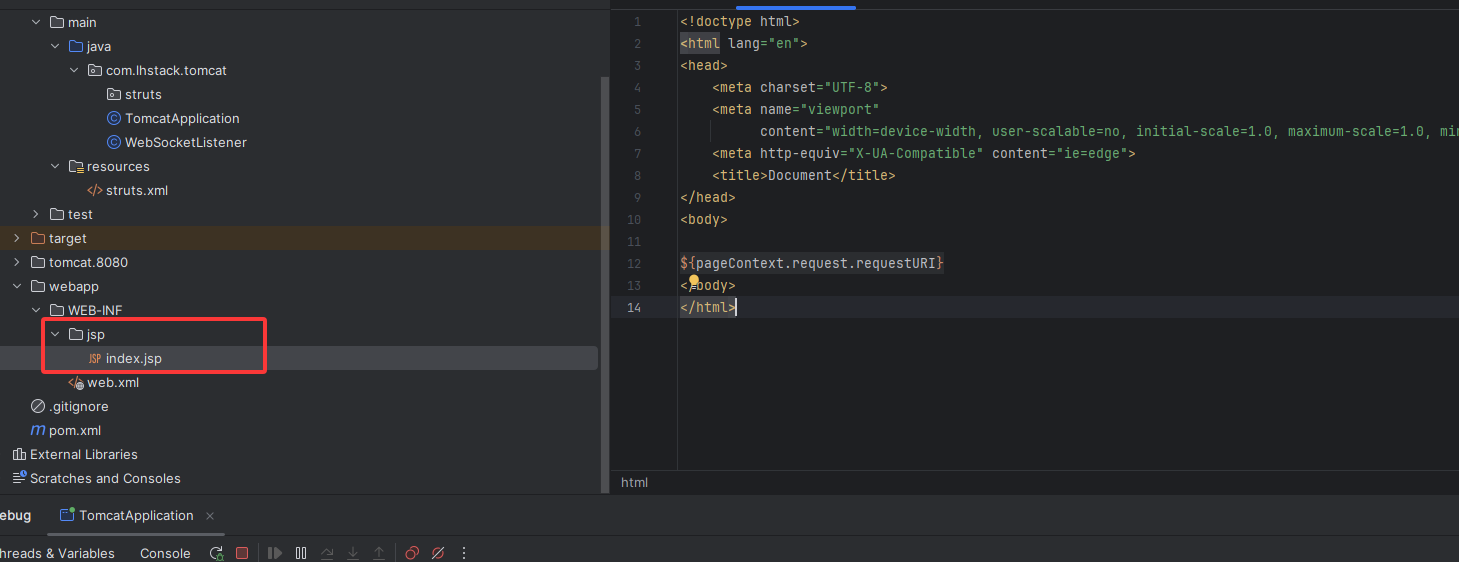Pause the program execution

click(x=301, y=553)
